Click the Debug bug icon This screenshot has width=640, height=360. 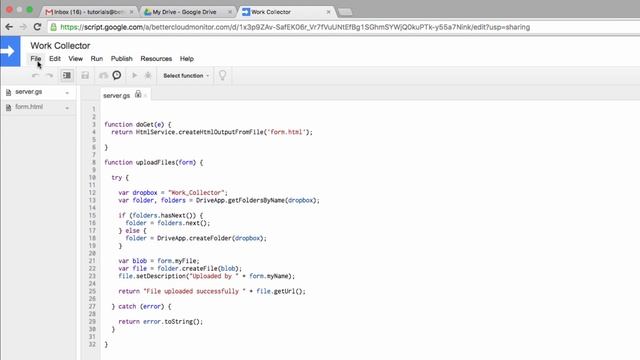click(148, 76)
